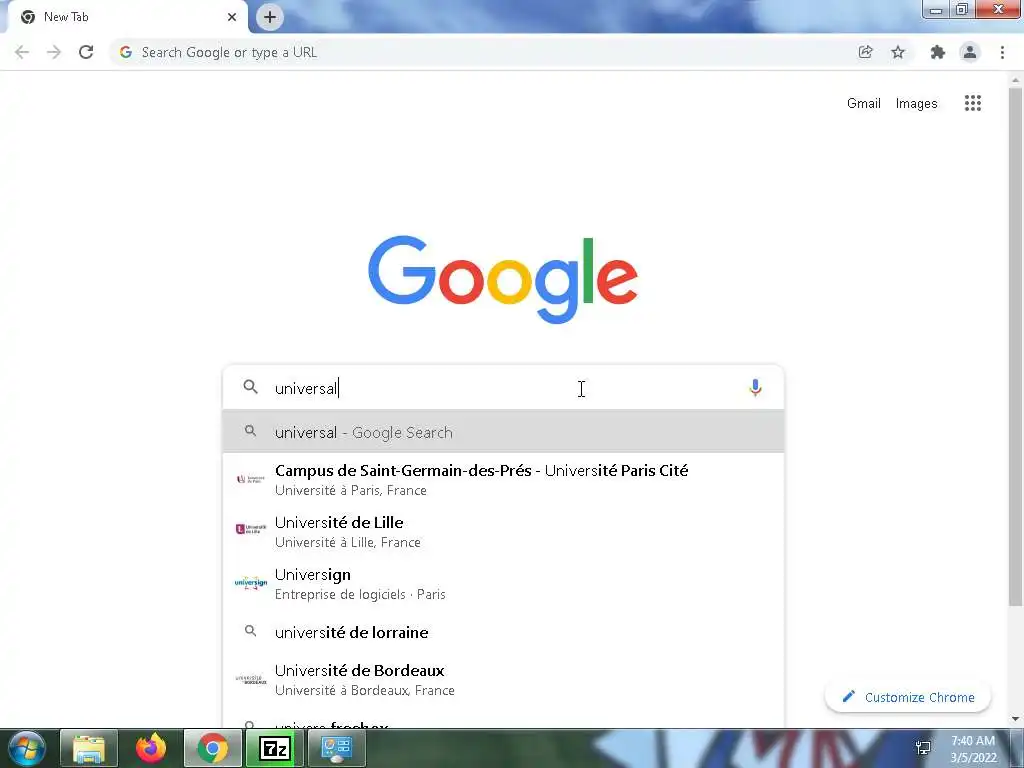Click the magnifier beside 'université de lorraine'
The width and height of the screenshot is (1024, 768).
click(251, 631)
